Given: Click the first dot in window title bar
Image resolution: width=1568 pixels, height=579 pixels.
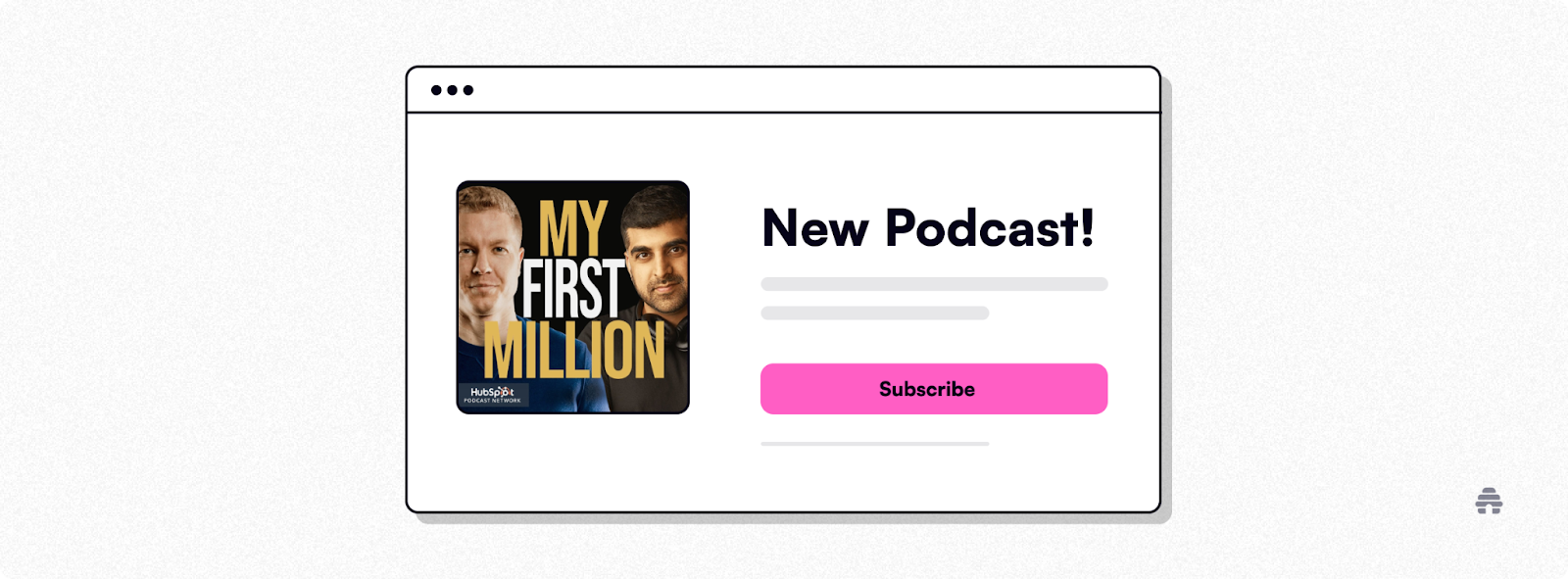Looking at the screenshot, I should (437, 90).
